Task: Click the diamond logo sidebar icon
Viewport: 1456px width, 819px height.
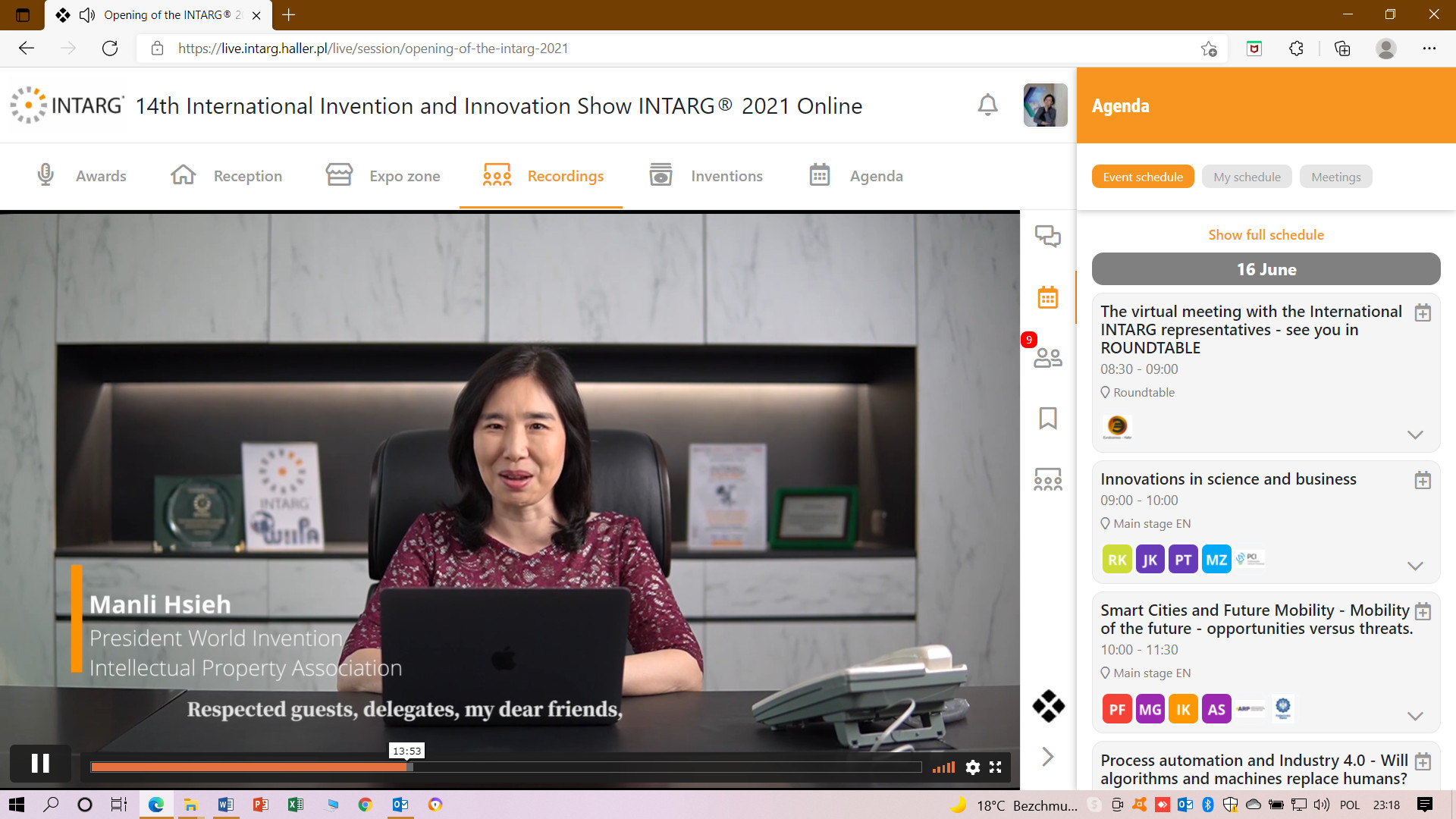Action: coord(1048,706)
